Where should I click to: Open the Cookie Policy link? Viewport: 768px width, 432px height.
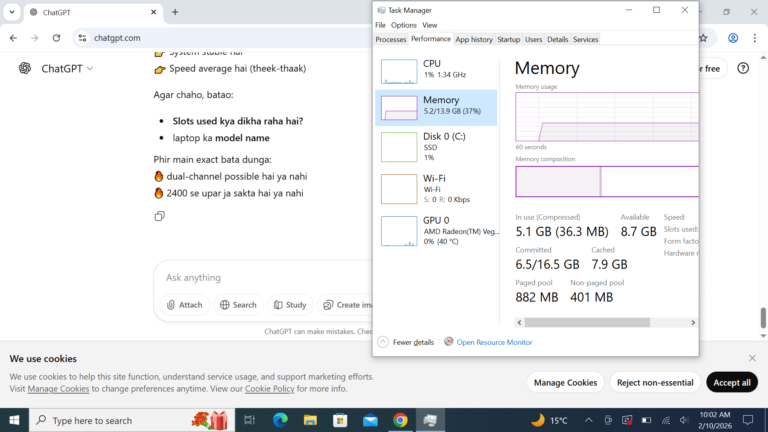point(269,388)
